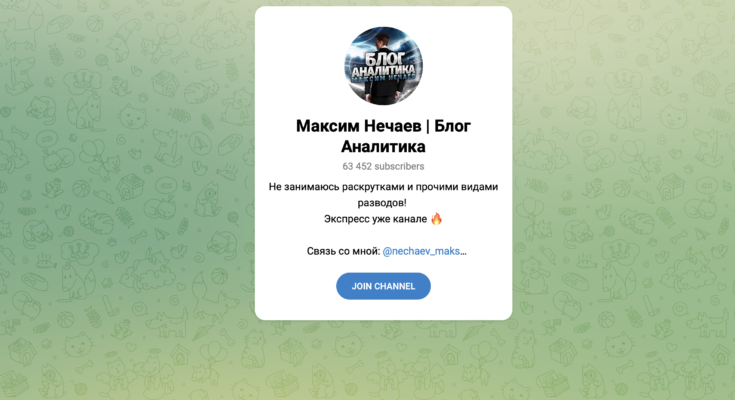Click the 63 452 subscribers count
This screenshot has width=735, height=400.
[x=383, y=166]
